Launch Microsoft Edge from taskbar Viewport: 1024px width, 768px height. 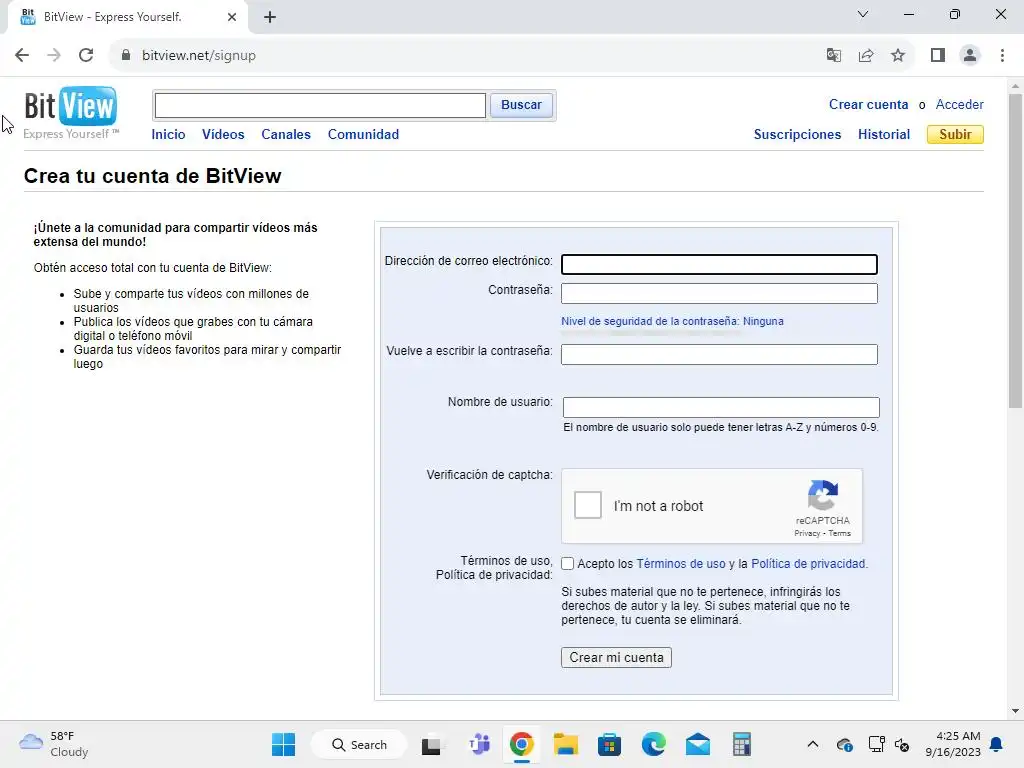pyautogui.click(x=654, y=744)
